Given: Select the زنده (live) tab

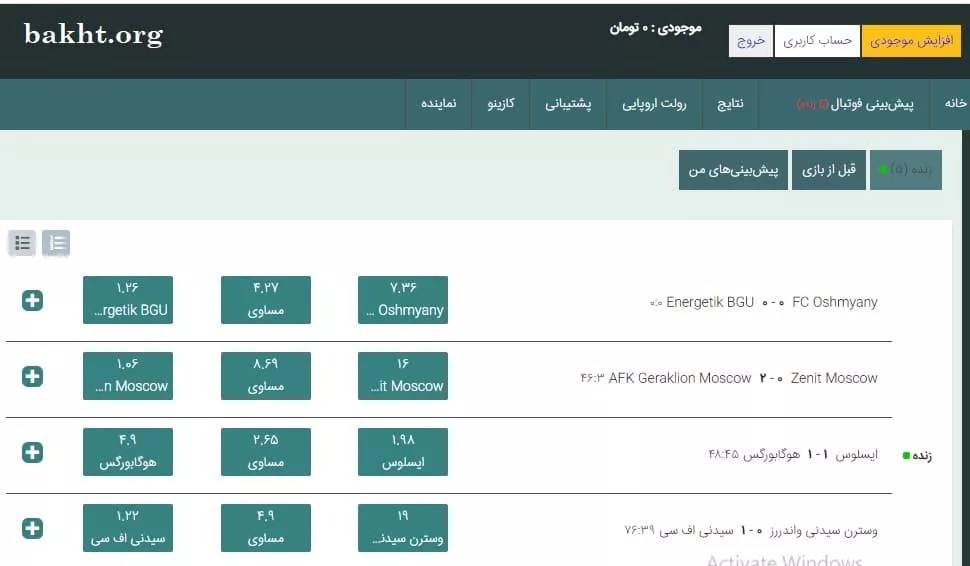Looking at the screenshot, I should tap(905, 170).
